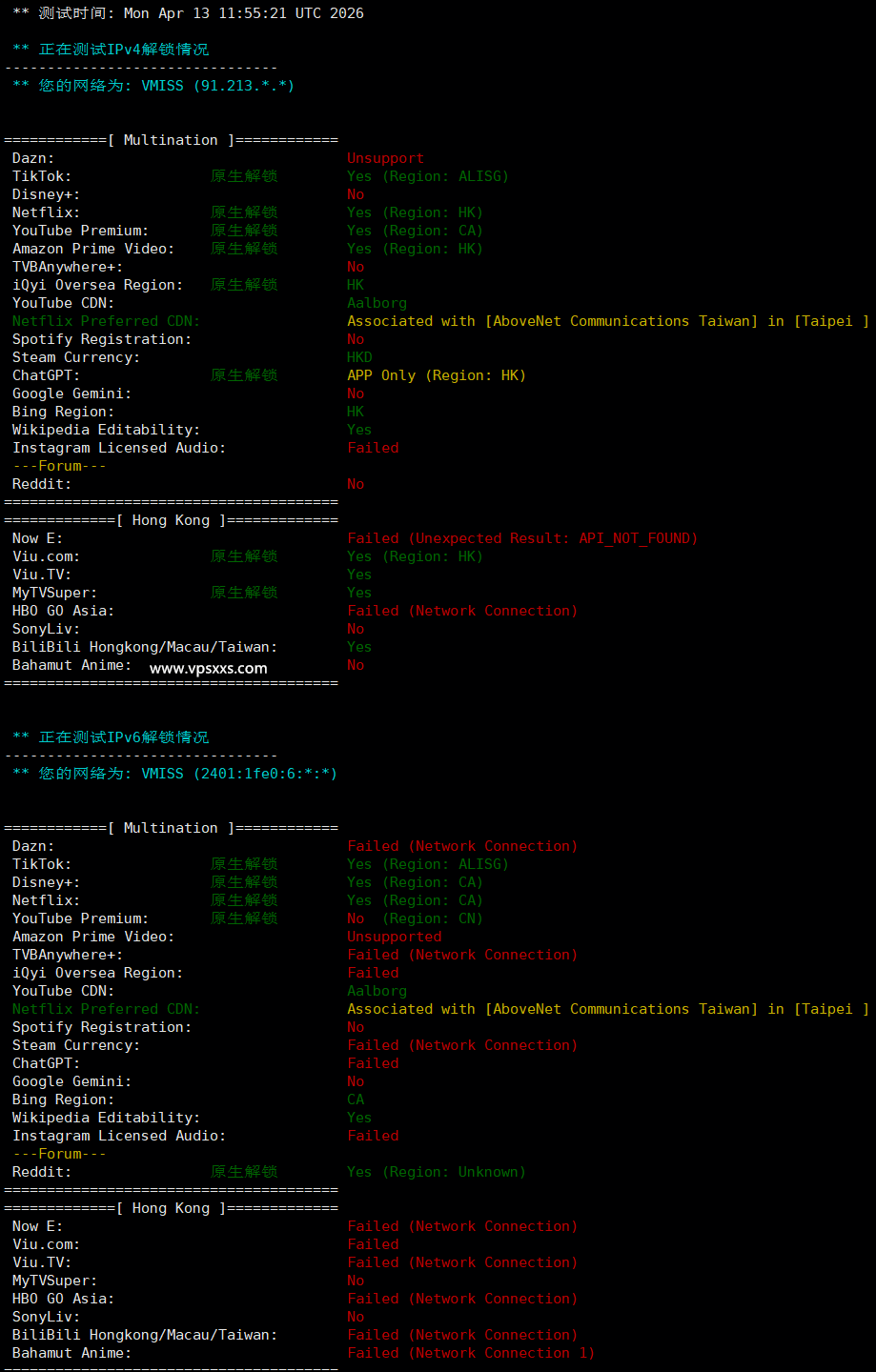
Task: Select the Yes (Region: Unknown) Reddit result
Action: coord(436,1172)
